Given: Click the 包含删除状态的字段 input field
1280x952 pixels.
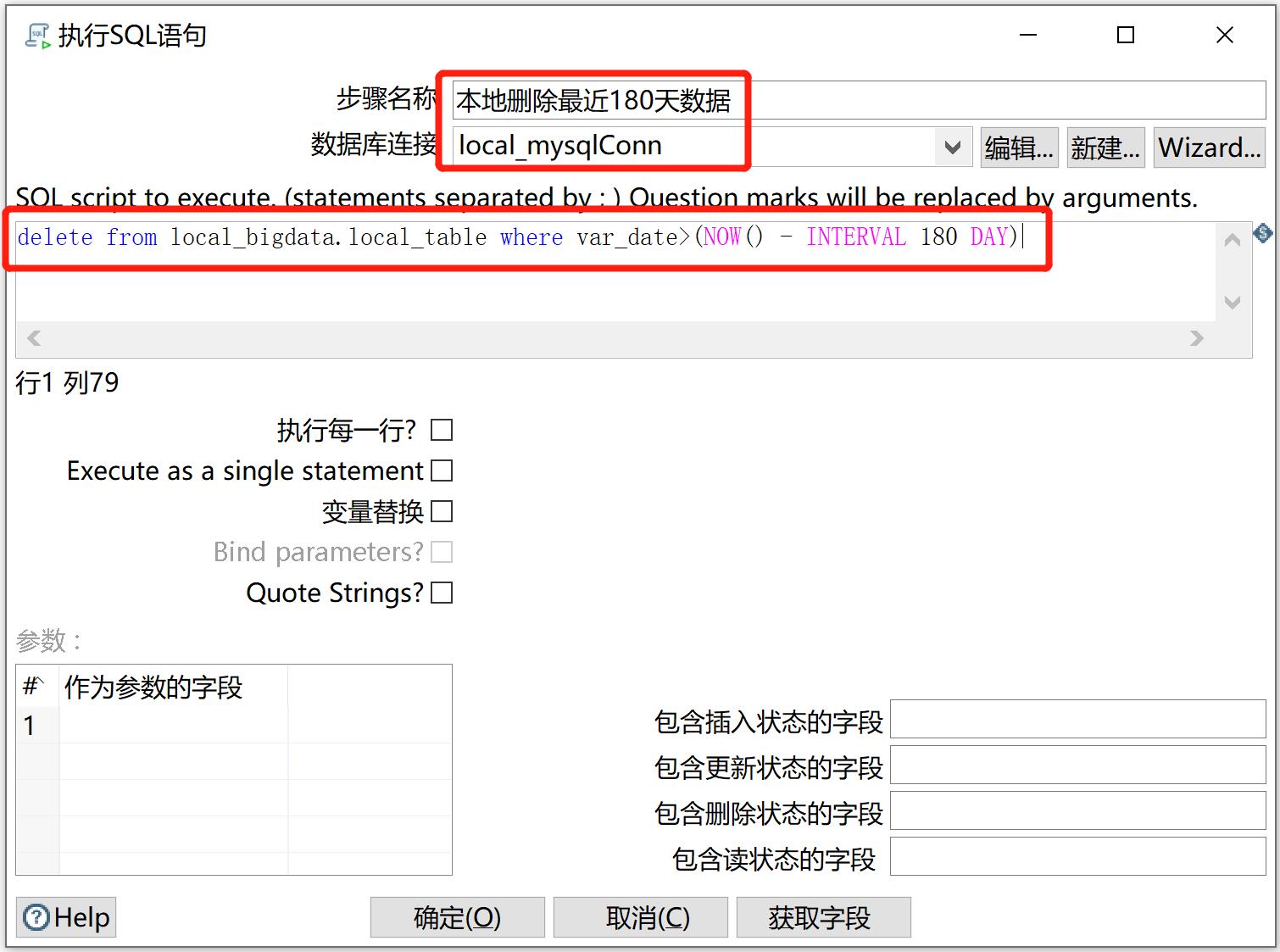Looking at the screenshot, I should [1078, 811].
